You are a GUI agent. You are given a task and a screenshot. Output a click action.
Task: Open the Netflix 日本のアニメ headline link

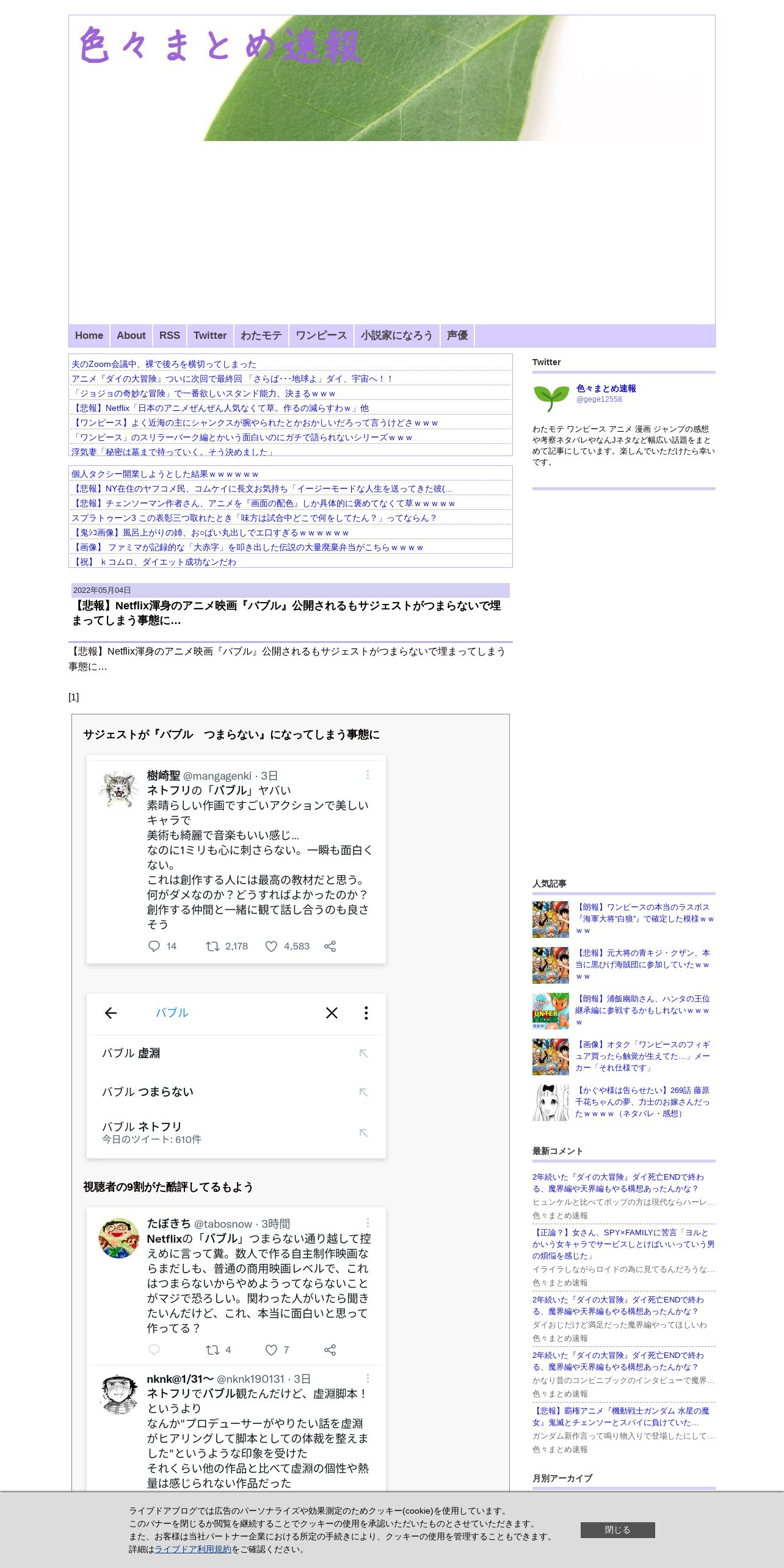(x=220, y=408)
